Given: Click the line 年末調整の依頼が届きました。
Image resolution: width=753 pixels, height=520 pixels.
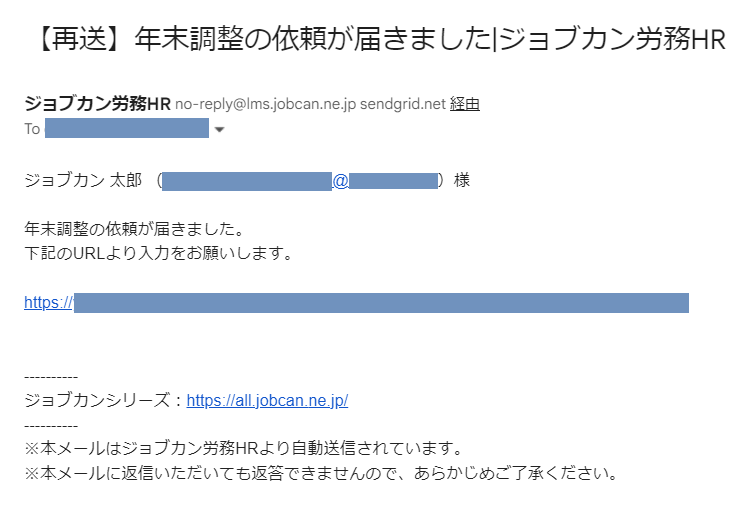Looking at the screenshot, I should pos(134,229).
